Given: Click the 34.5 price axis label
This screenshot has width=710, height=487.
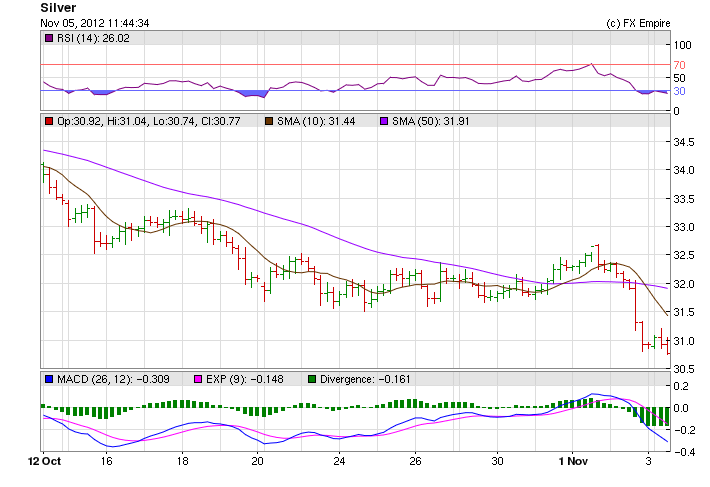Looking at the screenshot, I should click(684, 143).
